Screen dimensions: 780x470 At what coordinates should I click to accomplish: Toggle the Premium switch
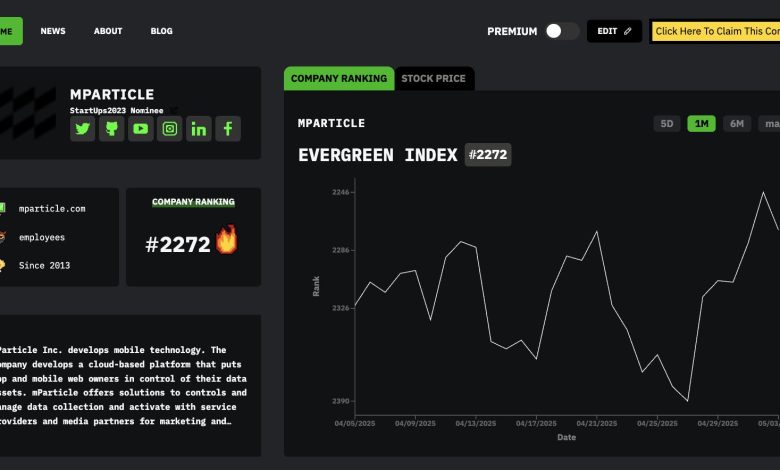pyautogui.click(x=562, y=31)
